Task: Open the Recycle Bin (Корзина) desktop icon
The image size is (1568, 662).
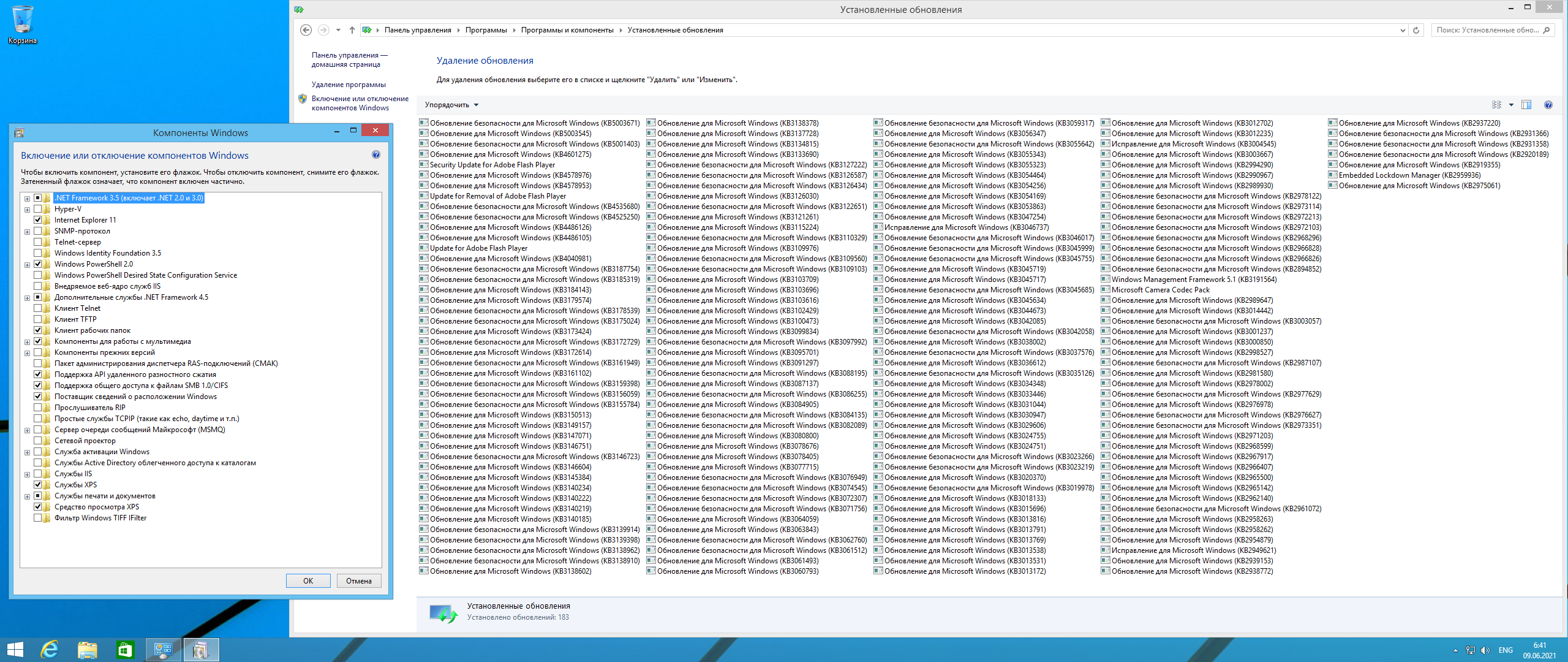Action: pos(23,25)
